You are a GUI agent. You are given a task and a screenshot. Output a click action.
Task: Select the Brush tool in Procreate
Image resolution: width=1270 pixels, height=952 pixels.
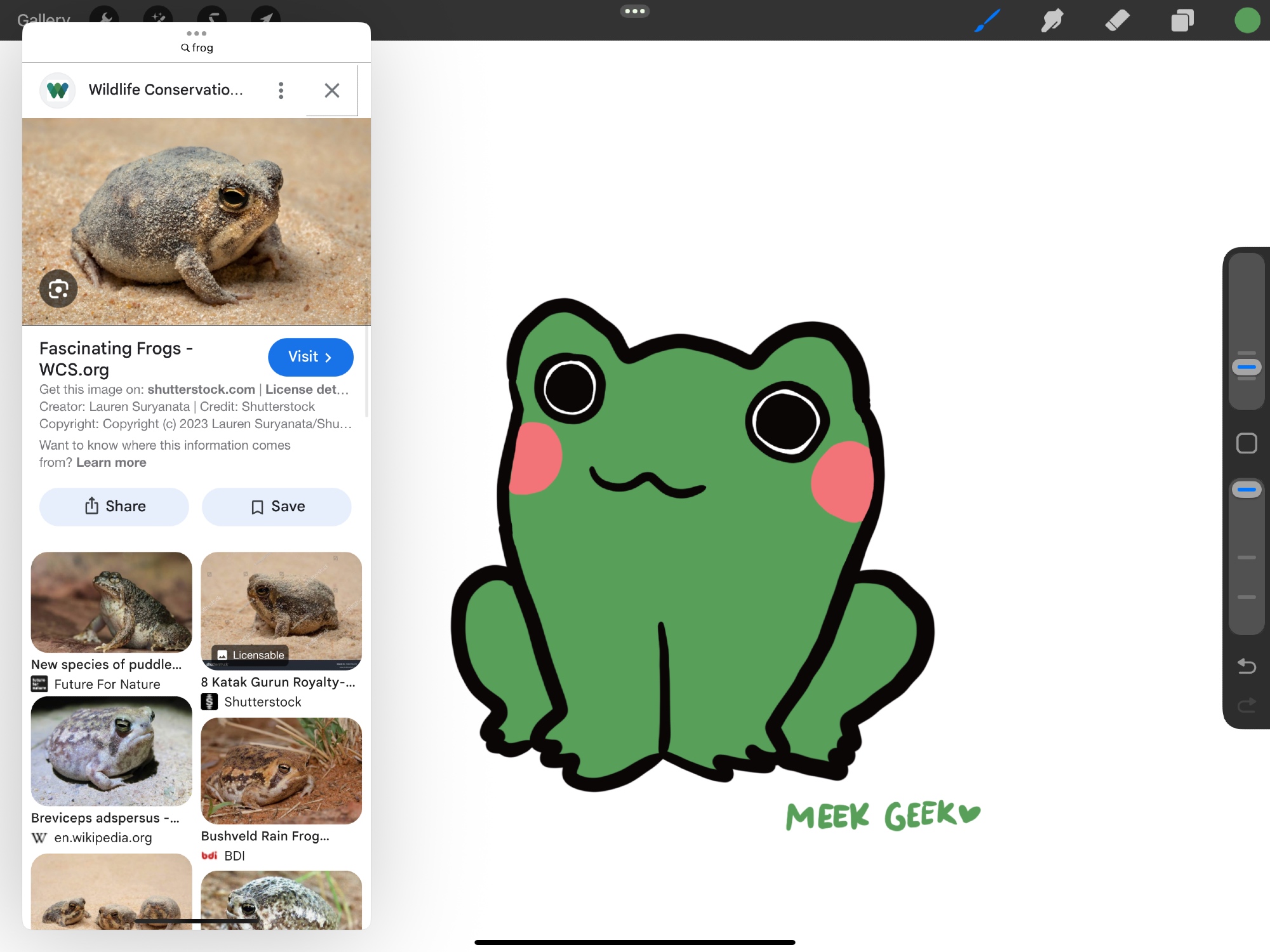coord(987,20)
